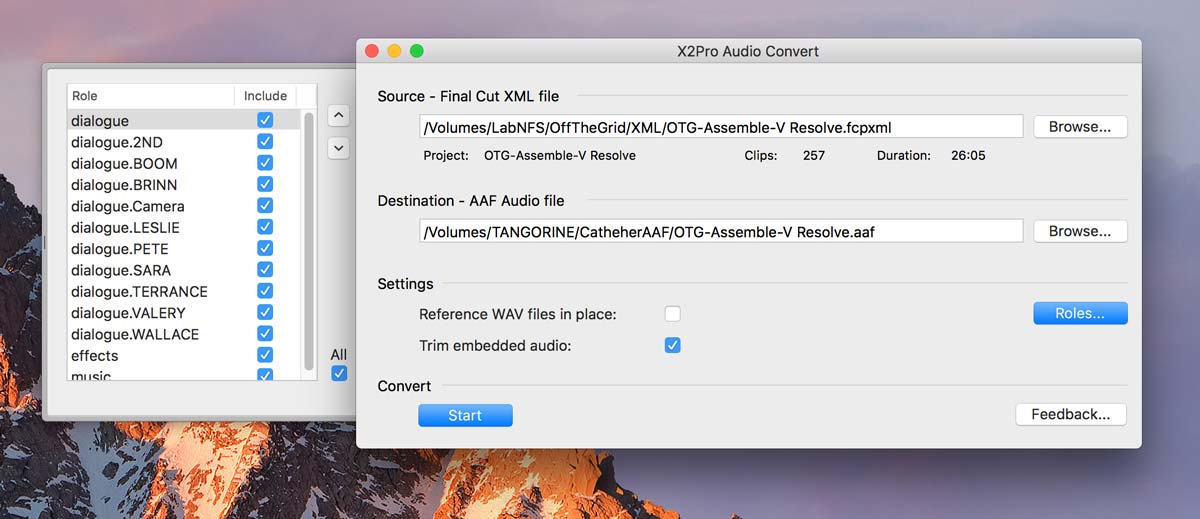This screenshot has width=1200, height=519.
Task: Toggle Include checkbox for dialogue.SARA
Action: [x=265, y=270]
